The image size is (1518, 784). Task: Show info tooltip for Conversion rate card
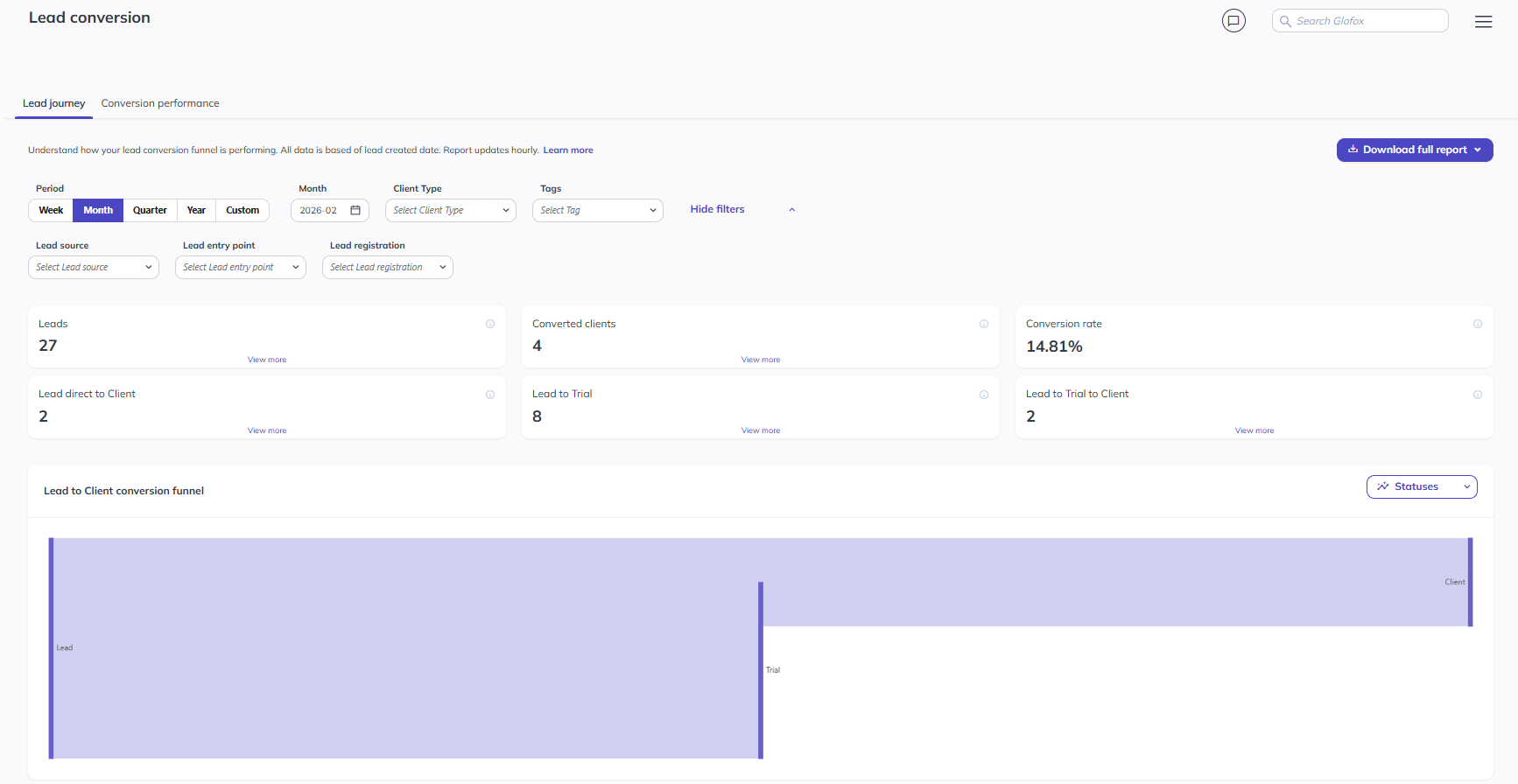click(x=1478, y=324)
